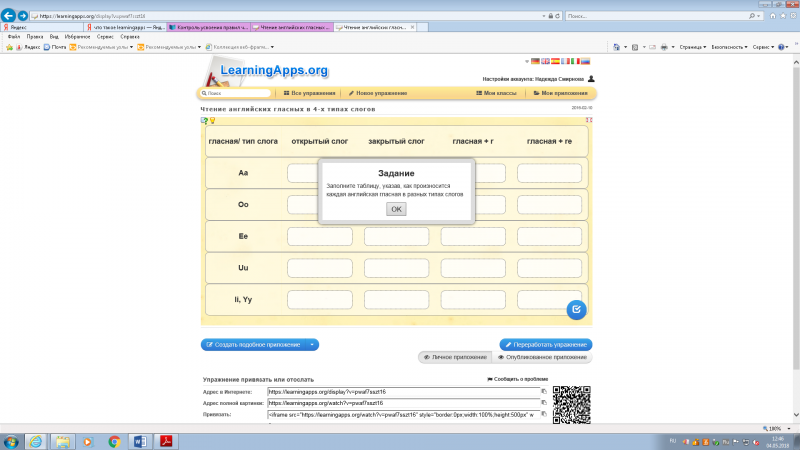Open the Справка menu
Image resolution: width=800 pixels, height=450 pixels.
pos(130,37)
